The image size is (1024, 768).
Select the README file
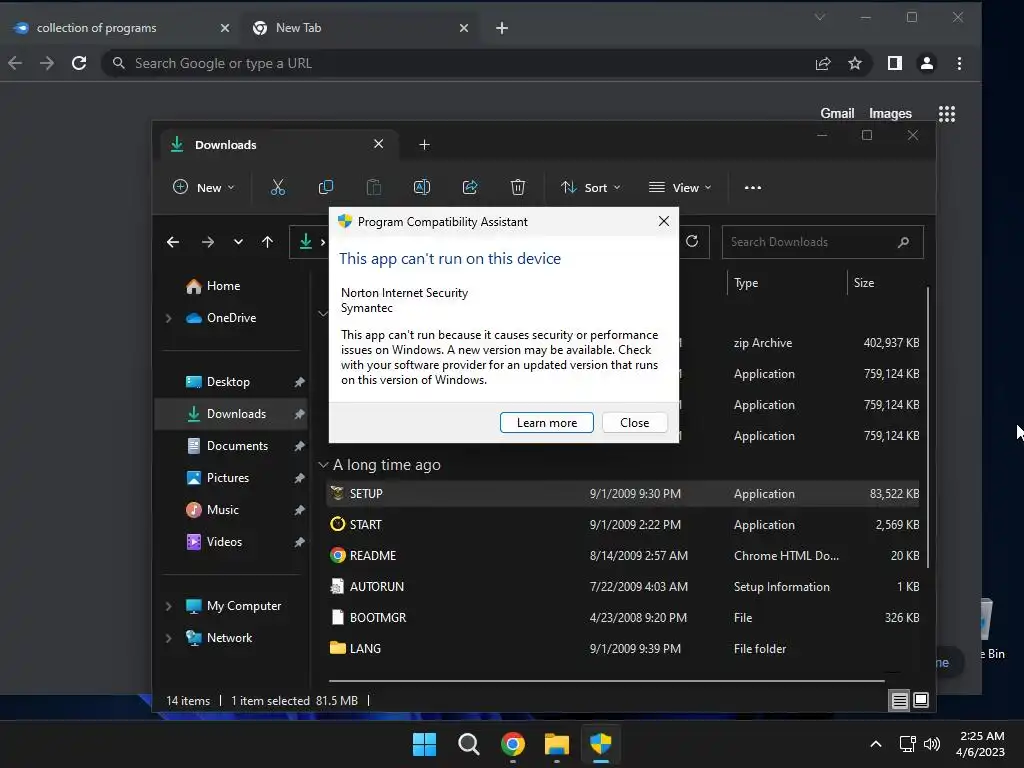pos(622,556)
